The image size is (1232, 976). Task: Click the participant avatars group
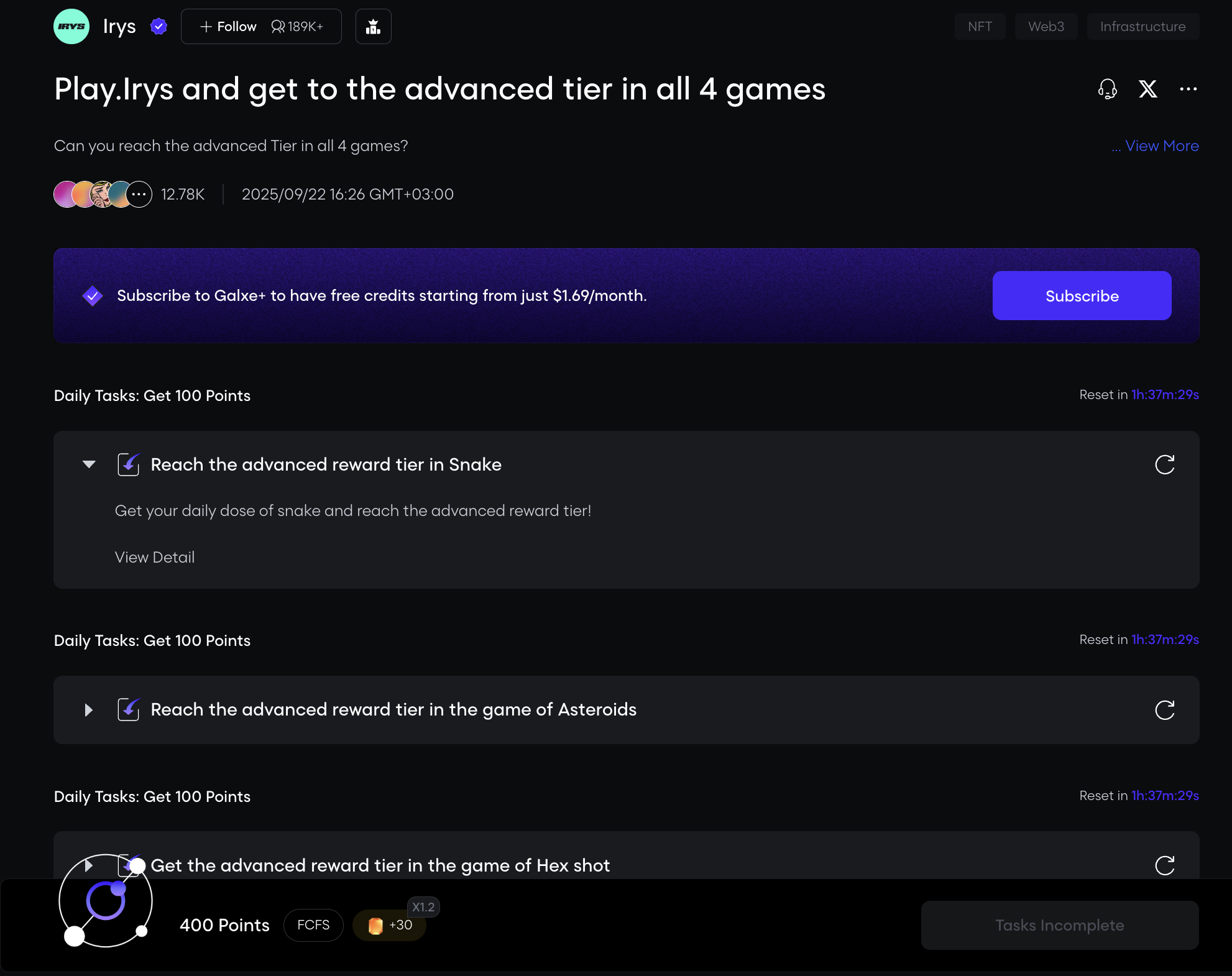coord(103,195)
